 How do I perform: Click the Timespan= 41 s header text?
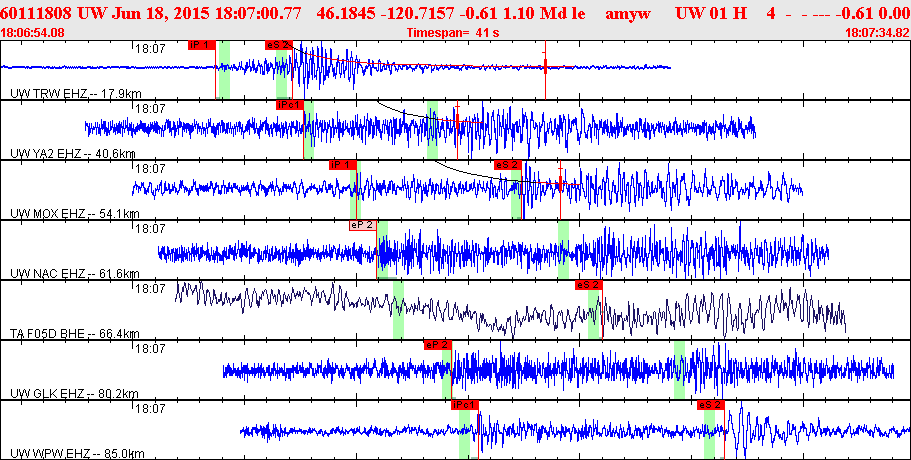pyautogui.click(x=453, y=33)
